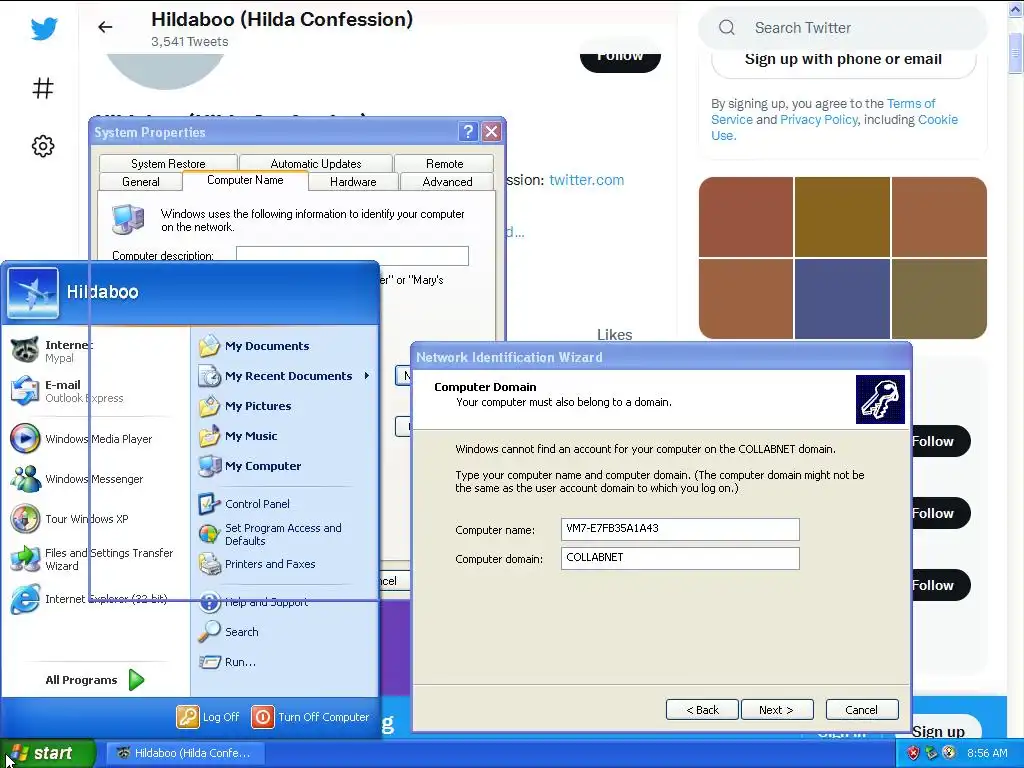Click the red security shield tray icon
Viewport: 1024px width, 768px height.
(912, 753)
